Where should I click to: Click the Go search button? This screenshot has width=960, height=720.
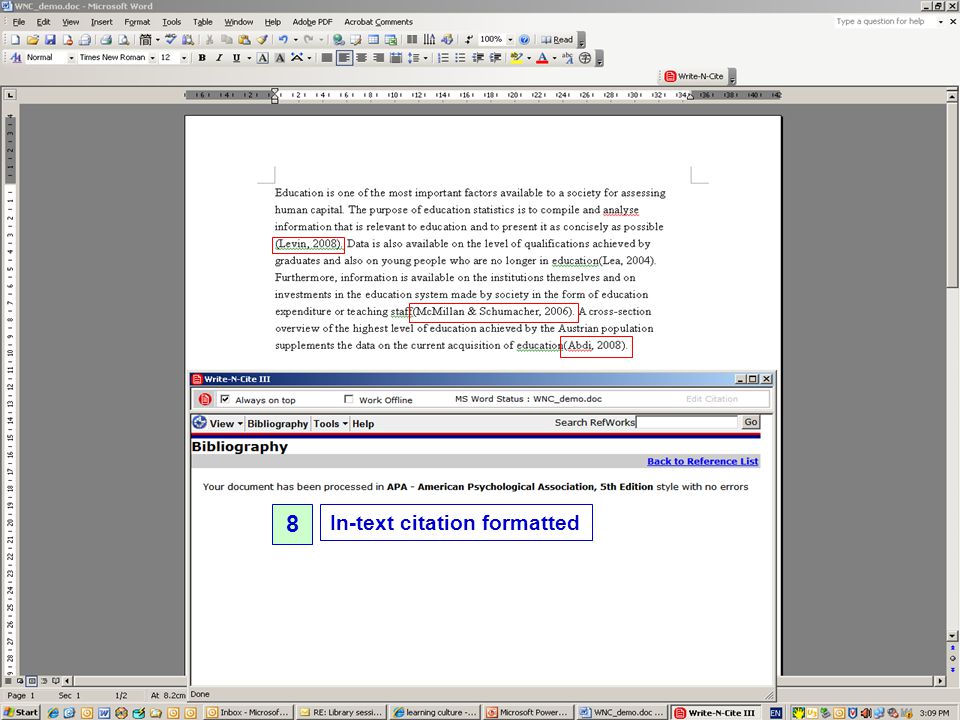pyautogui.click(x=751, y=422)
